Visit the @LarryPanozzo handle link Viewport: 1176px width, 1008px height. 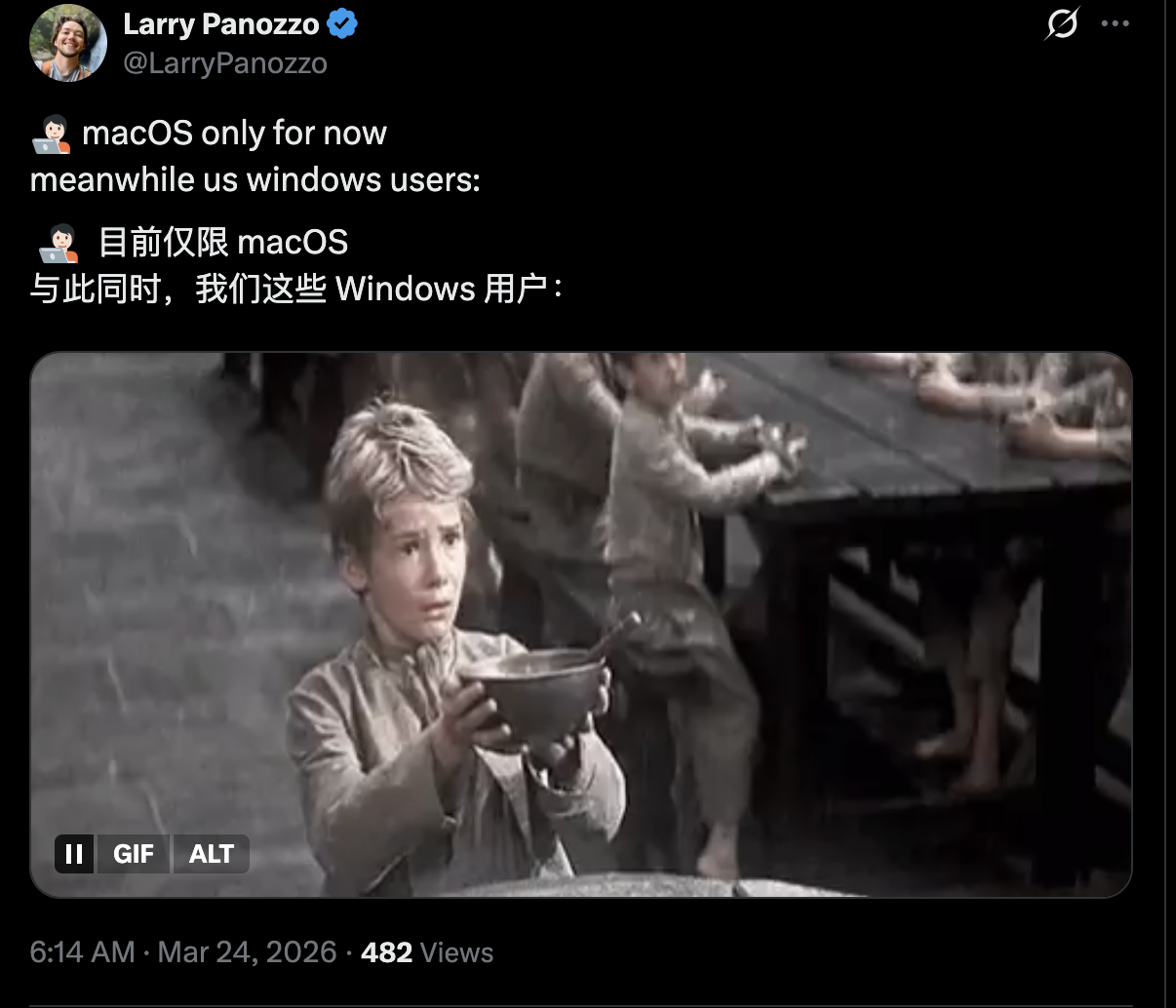point(225,63)
